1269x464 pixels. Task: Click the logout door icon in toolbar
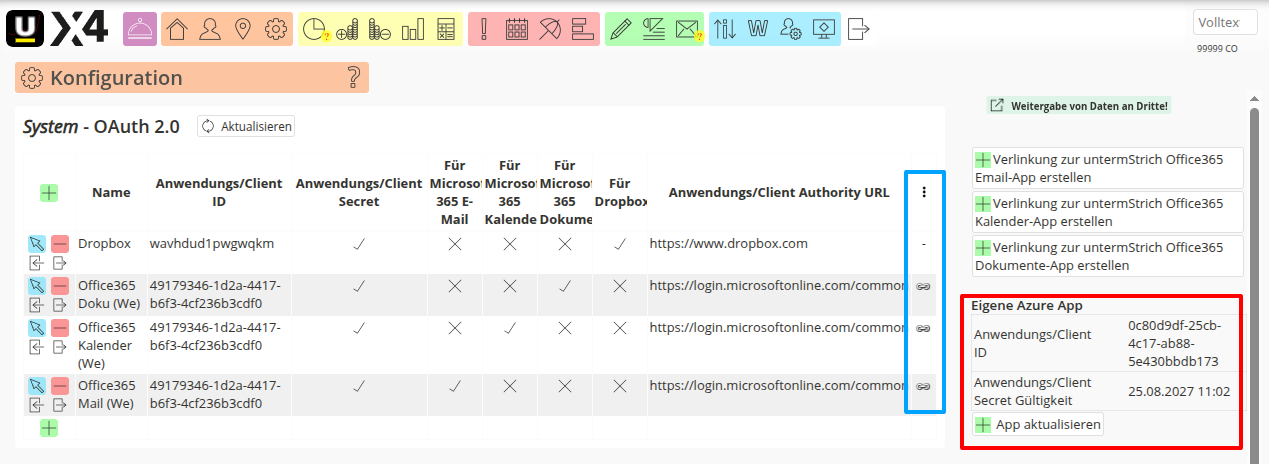[x=858, y=29]
